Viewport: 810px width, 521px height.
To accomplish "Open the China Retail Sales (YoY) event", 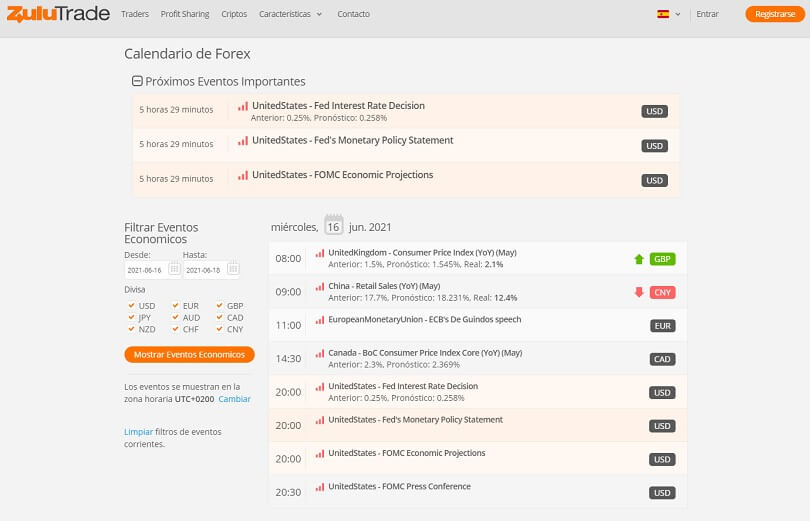I will [384, 286].
